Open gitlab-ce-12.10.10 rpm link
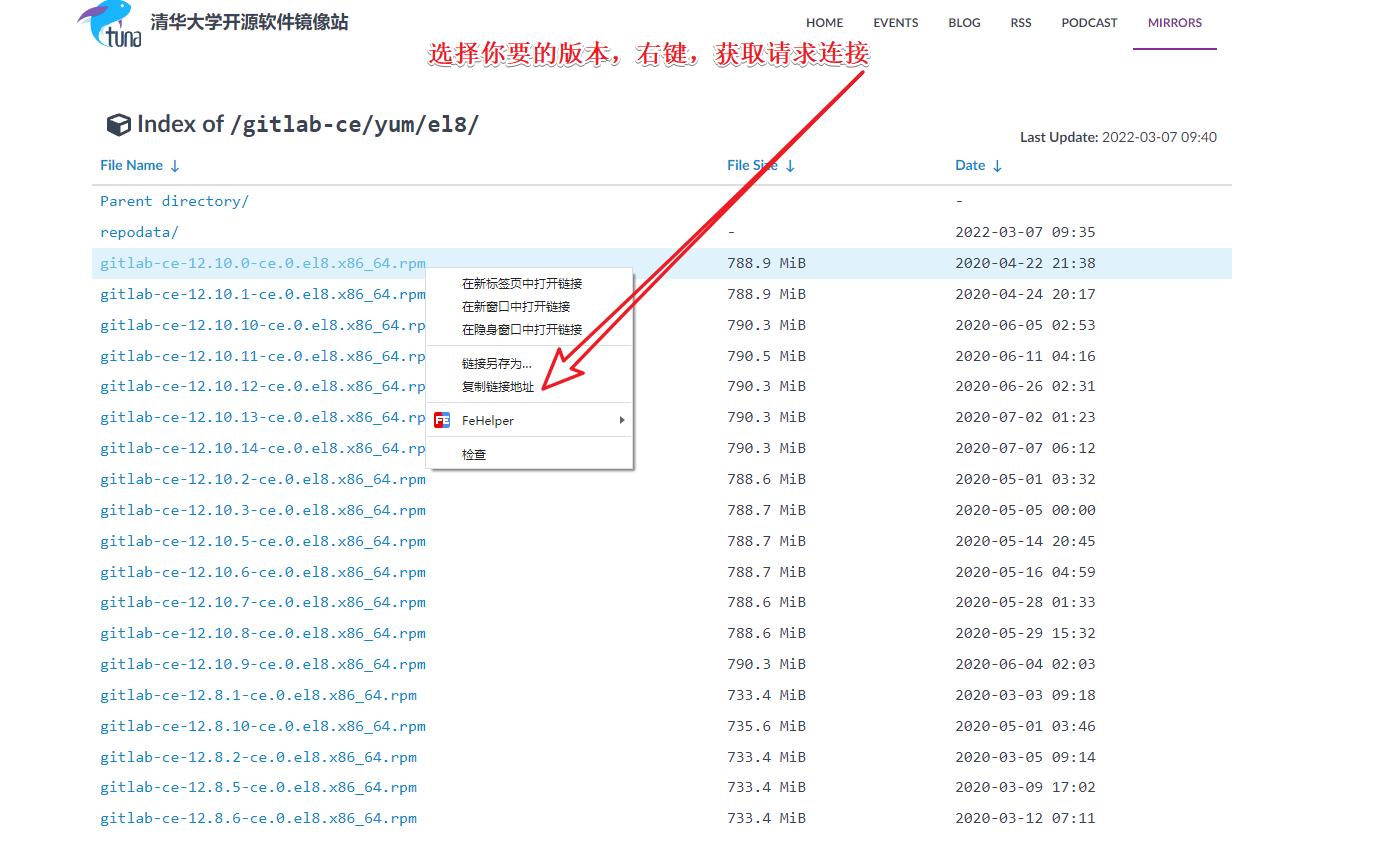The width and height of the screenshot is (1385, 841). [x=263, y=325]
